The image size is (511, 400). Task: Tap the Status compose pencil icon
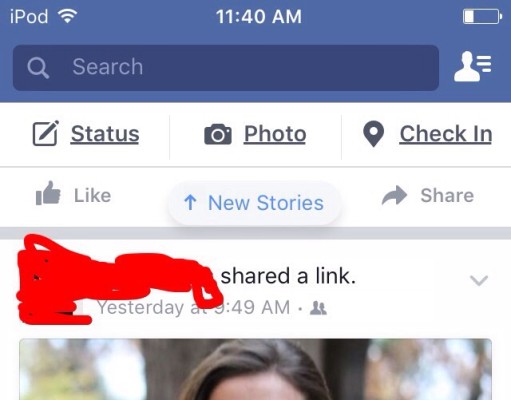[x=46, y=133]
